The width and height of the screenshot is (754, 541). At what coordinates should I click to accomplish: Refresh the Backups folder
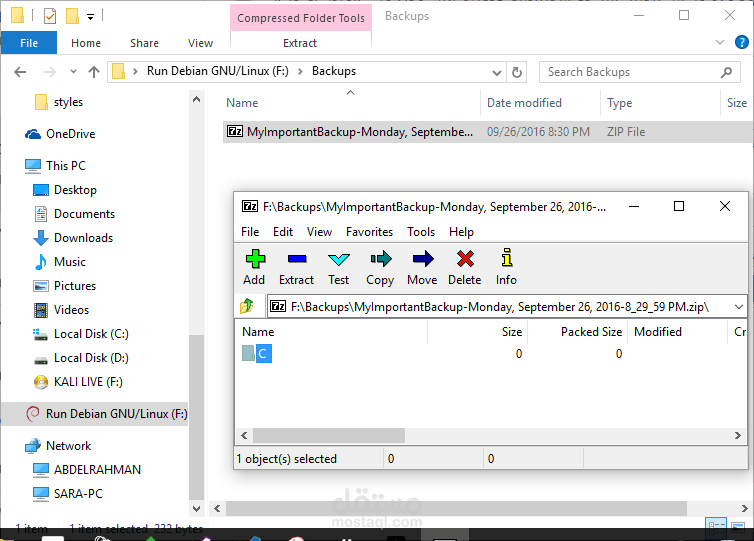click(x=516, y=72)
